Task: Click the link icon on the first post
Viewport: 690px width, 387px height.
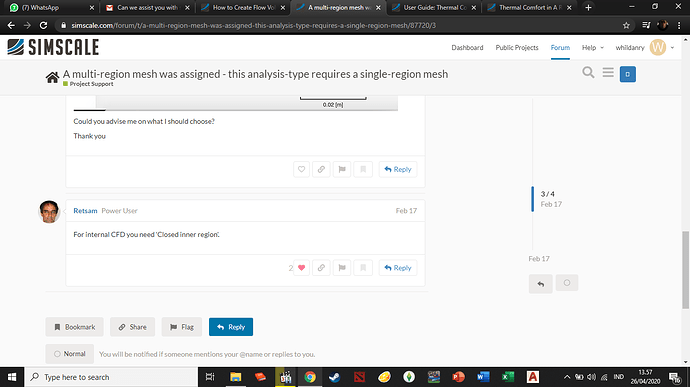Action: [321, 169]
